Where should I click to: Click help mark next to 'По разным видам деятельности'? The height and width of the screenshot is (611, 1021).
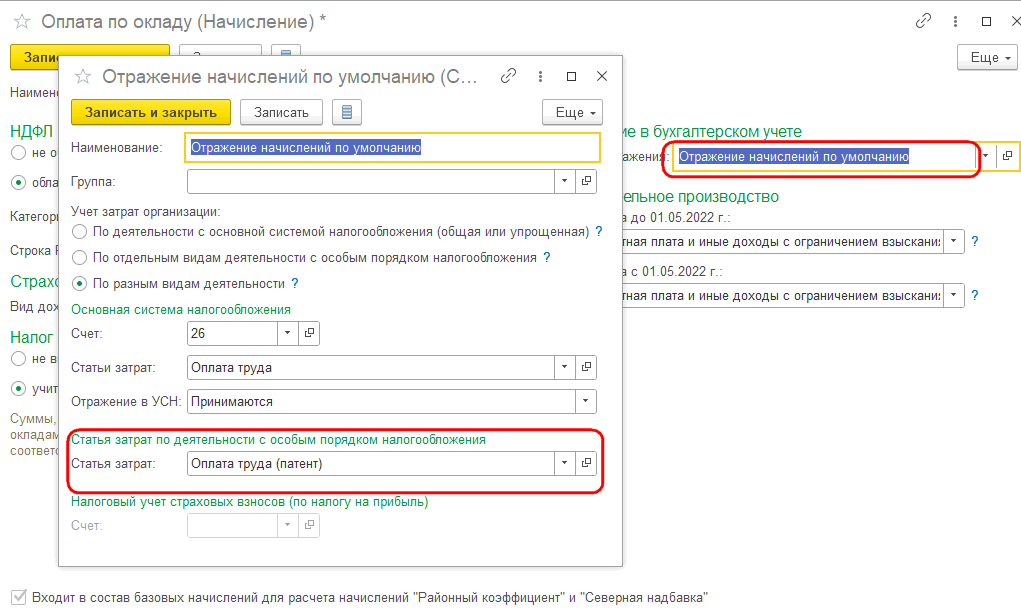coord(295,283)
